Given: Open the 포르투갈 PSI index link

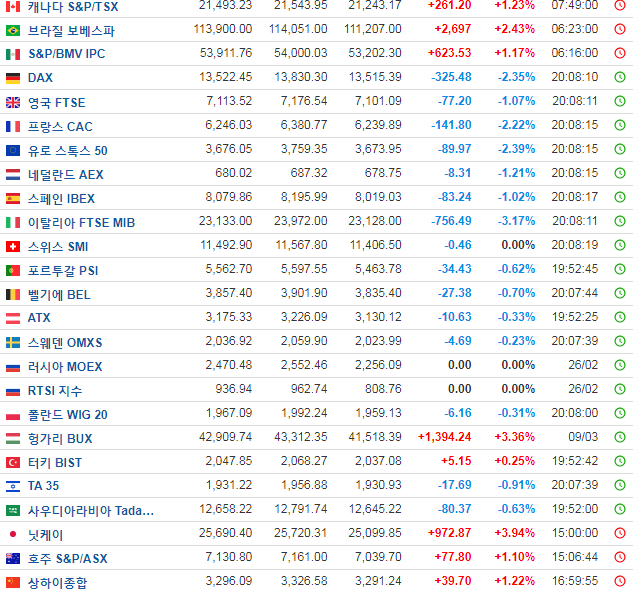Looking at the screenshot, I should [63, 270].
